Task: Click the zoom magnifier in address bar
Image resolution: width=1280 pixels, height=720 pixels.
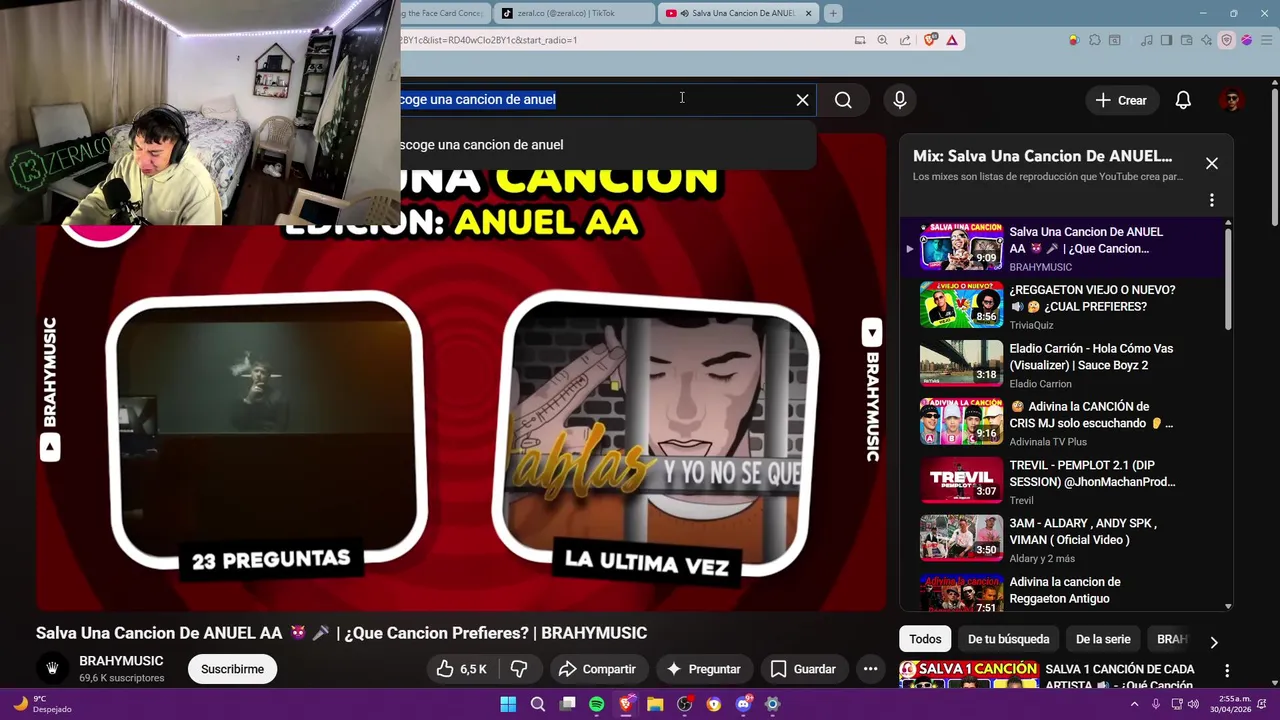Action: point(882,40)
